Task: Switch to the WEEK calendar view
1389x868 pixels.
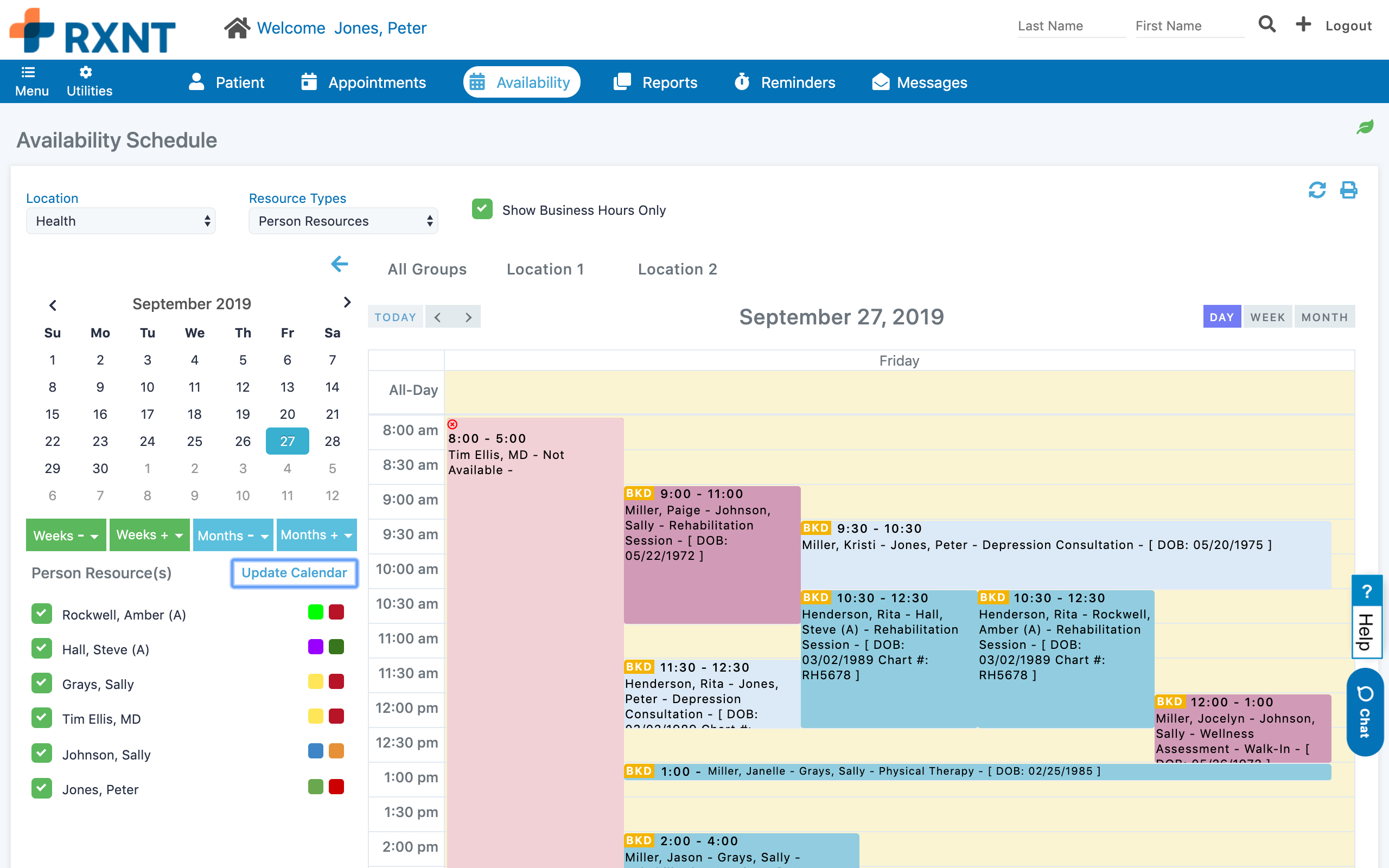Action: coord(1267,317)
